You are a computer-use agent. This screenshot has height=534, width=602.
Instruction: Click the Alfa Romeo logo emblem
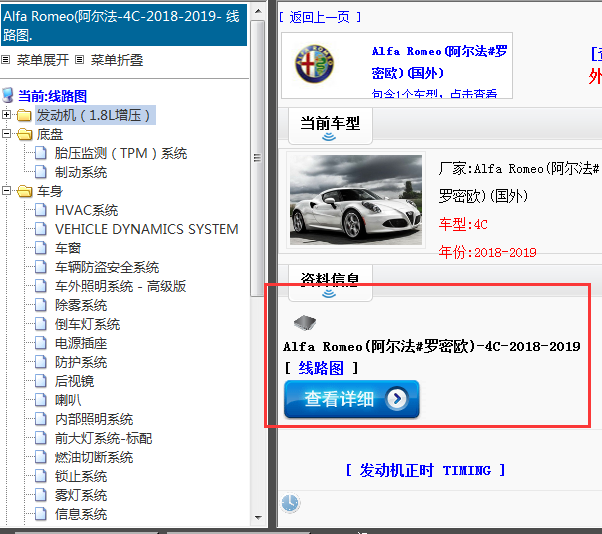(314, 64)
